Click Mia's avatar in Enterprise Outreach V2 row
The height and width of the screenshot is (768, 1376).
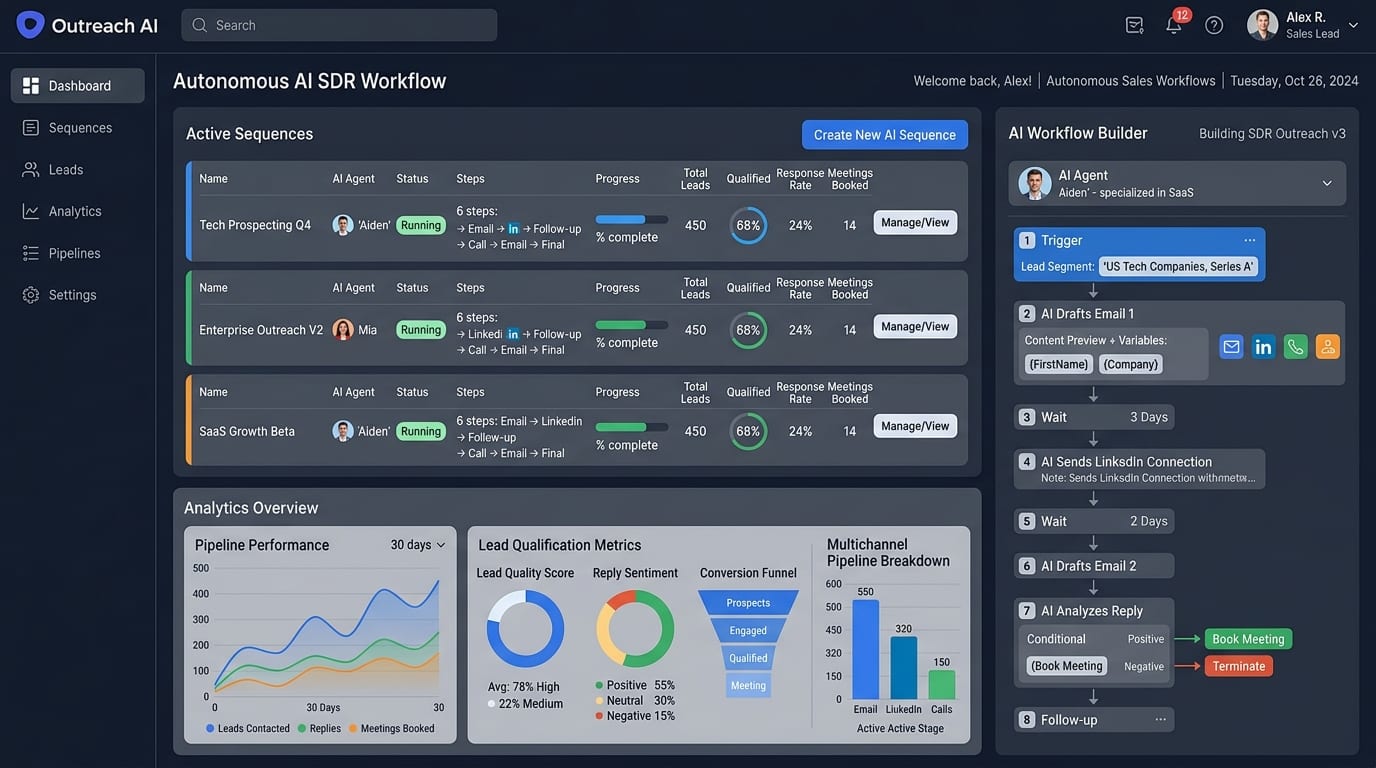point(343,330)
